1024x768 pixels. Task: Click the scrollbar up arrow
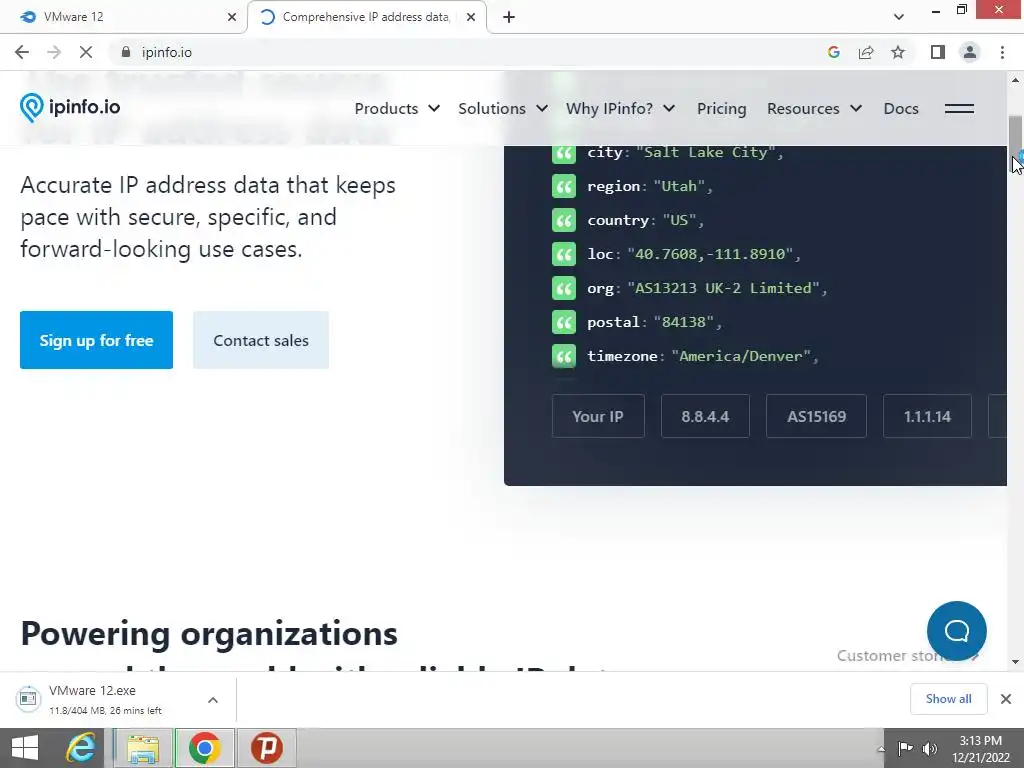[1016, 80]
